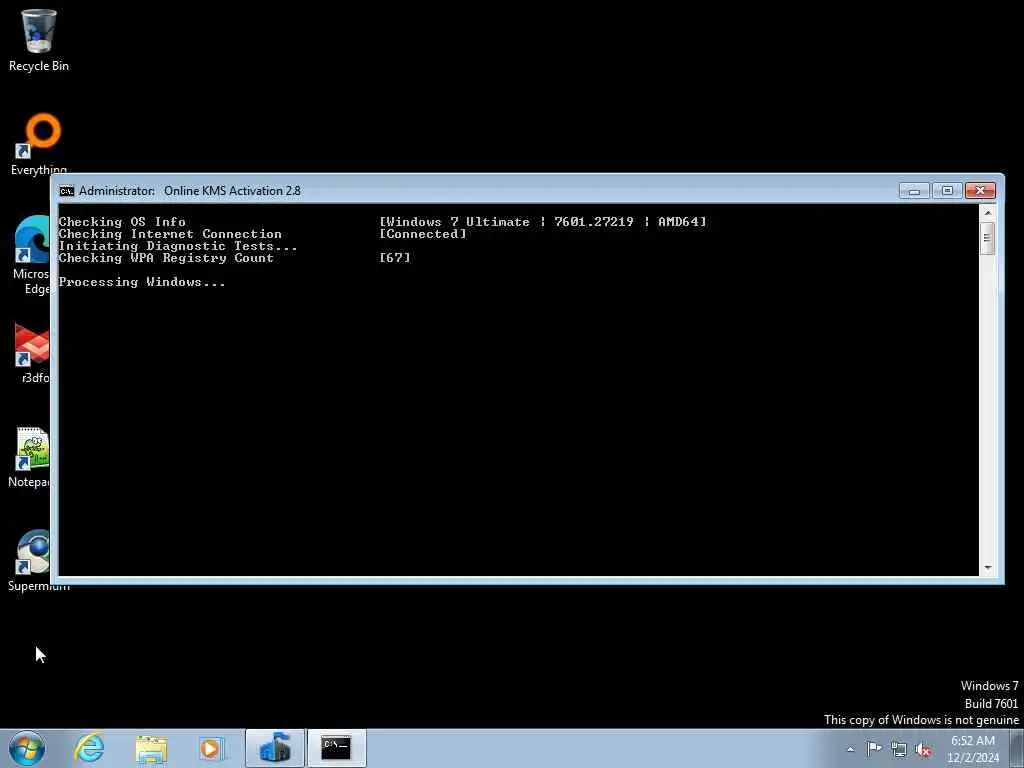Click the console vertical scrollbar thumb
The image size is (1024, 768).
point(987,238)
